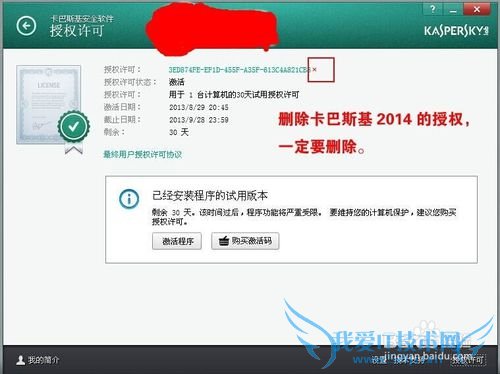The width and height of the screenshot is (500, 374).
Task: Close the Kaspersky window
Action: point(477,9)
